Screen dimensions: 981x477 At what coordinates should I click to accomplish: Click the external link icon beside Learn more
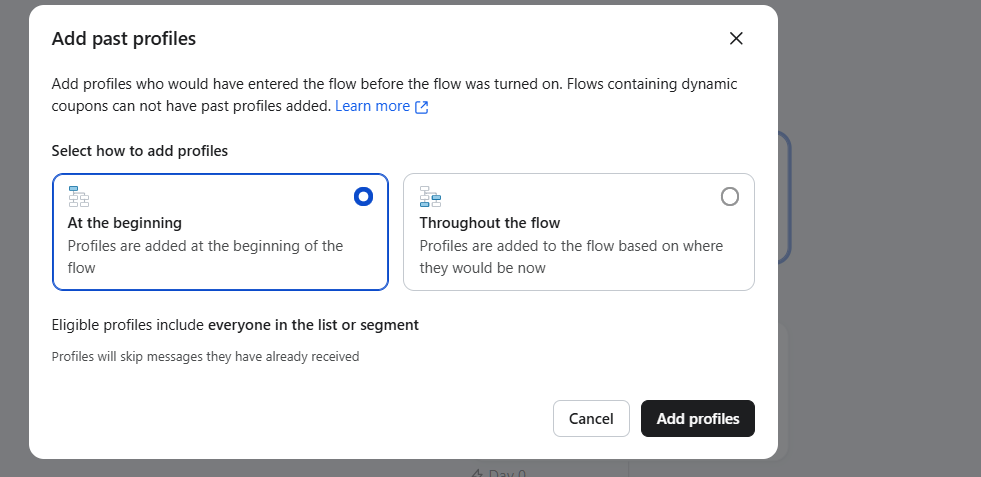tap(422, 107)
